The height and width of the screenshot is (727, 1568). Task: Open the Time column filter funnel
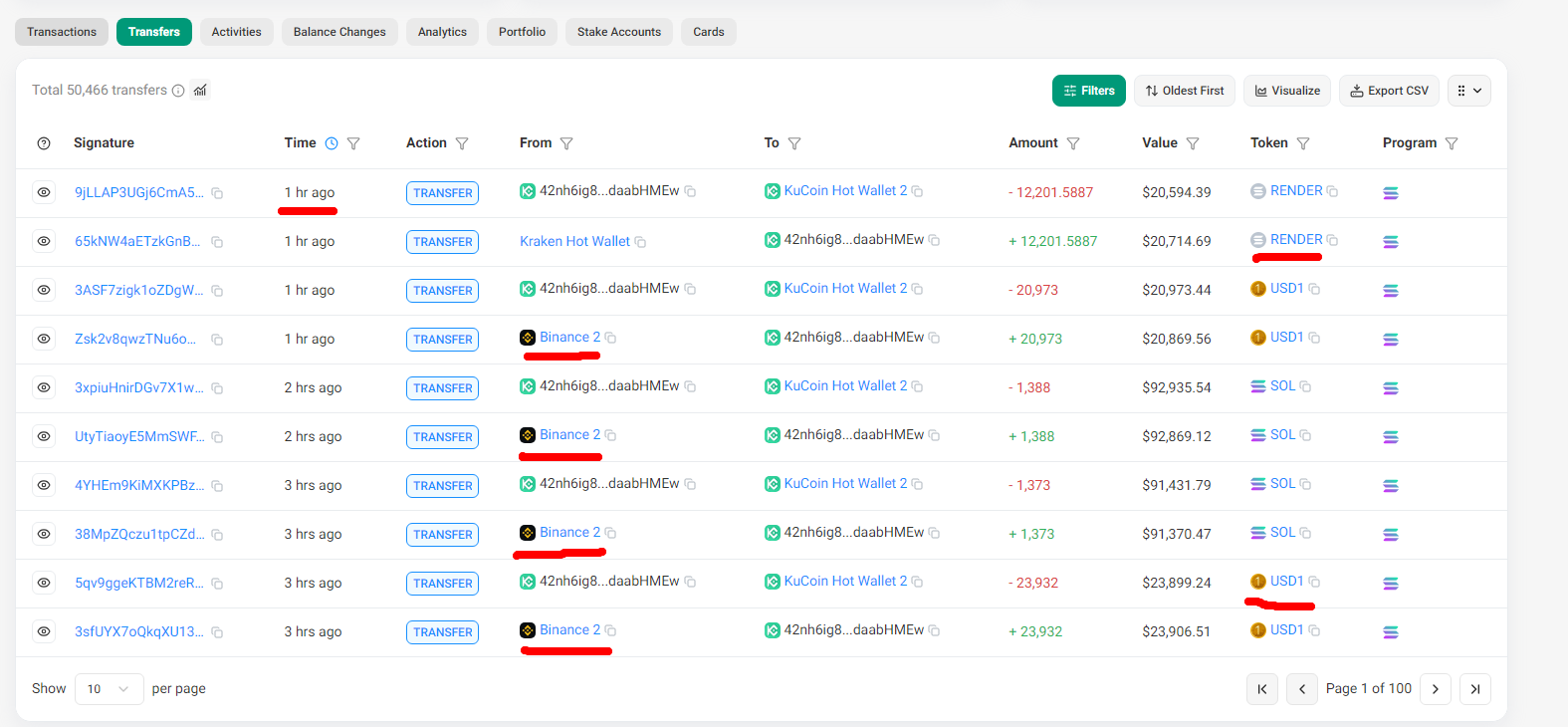tap(353, 143)
